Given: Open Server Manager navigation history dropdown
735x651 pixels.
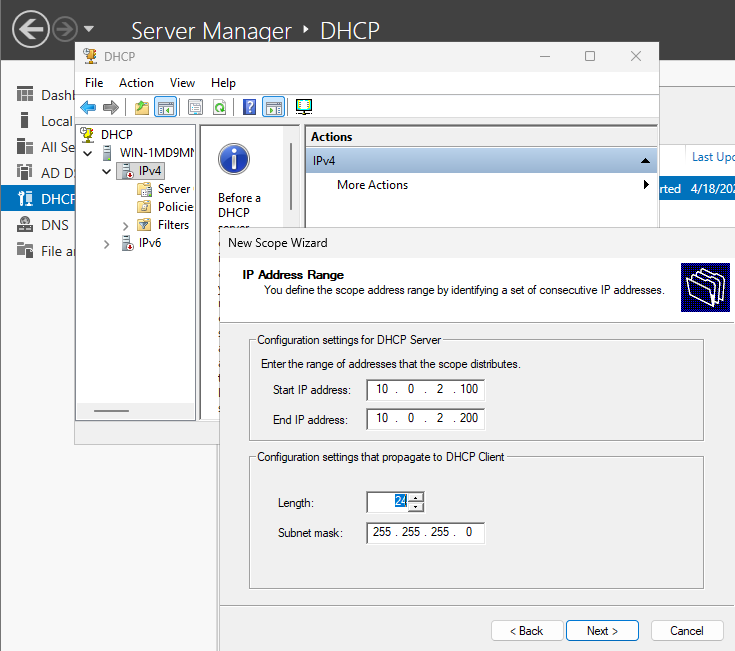Looking at the screenshot, I should point(89,29).
